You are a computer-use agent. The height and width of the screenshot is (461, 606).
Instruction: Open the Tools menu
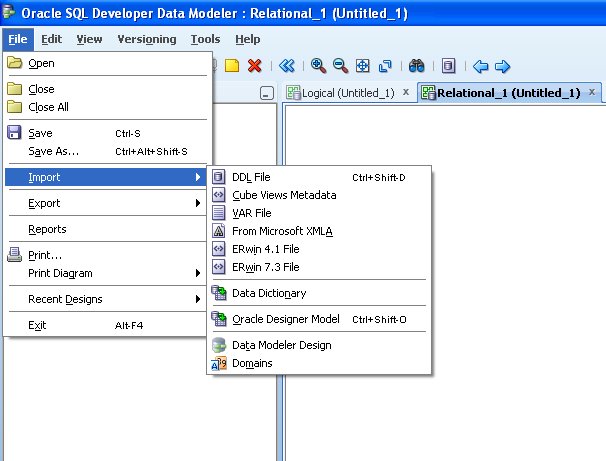205,39
